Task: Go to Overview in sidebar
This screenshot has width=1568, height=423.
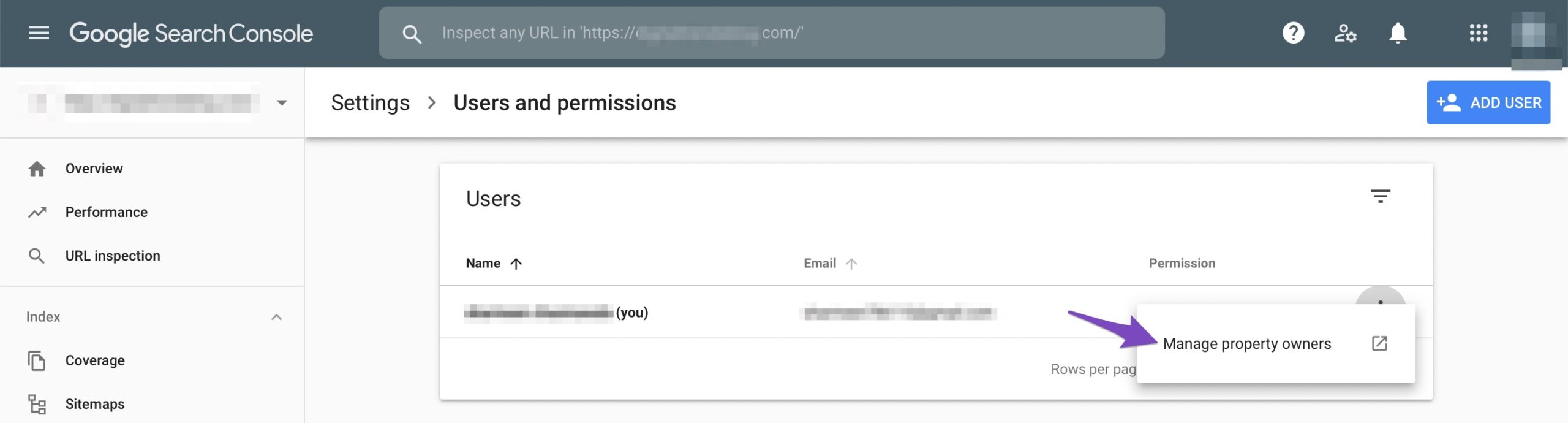Action: click(x=94, y=169)
